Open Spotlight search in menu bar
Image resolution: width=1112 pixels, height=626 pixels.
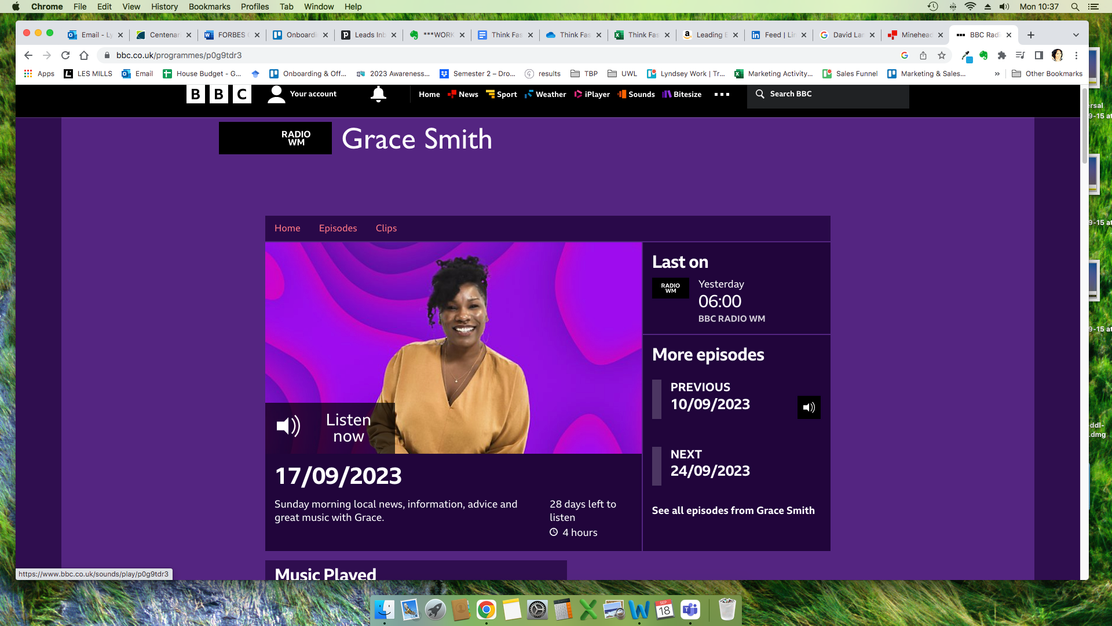(1075, 6)
